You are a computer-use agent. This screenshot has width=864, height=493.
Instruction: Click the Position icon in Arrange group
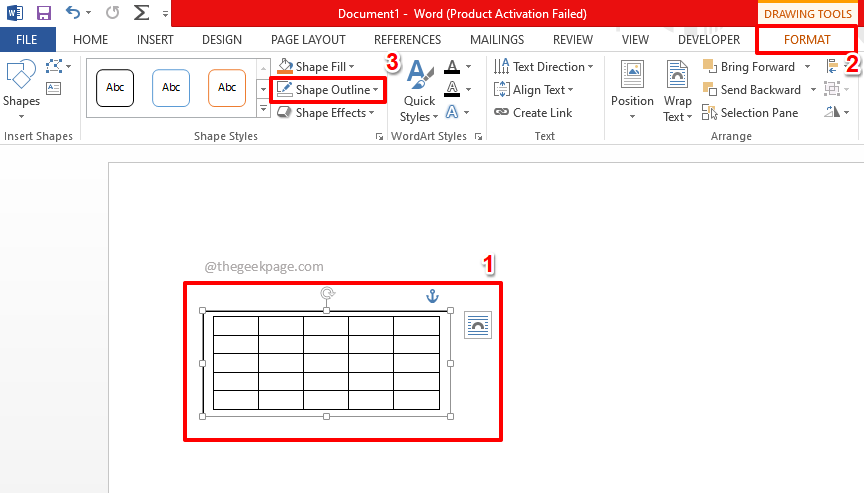[x=632, y=90]
